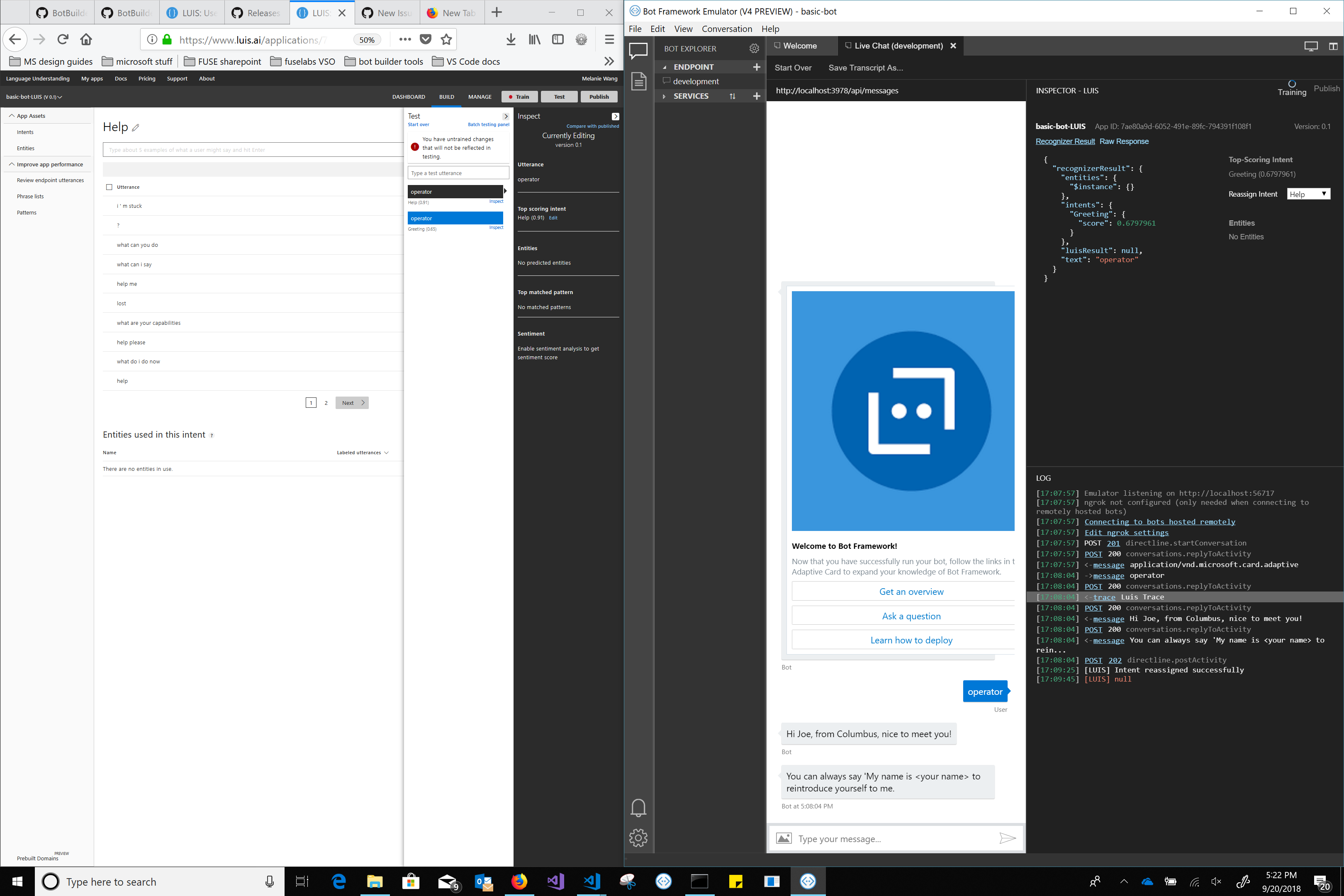Open the Edit ngrok settings link

pyautogui.click(x=1126, y=532)
